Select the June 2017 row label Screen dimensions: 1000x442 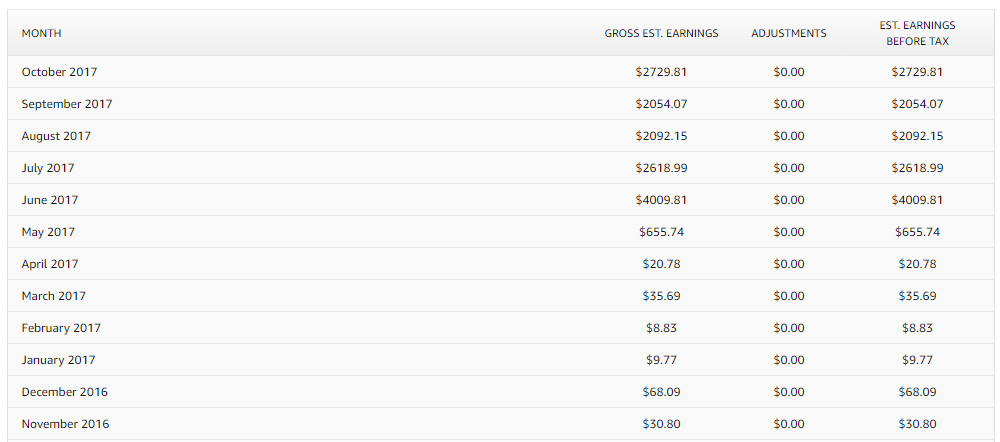(50, 200)
